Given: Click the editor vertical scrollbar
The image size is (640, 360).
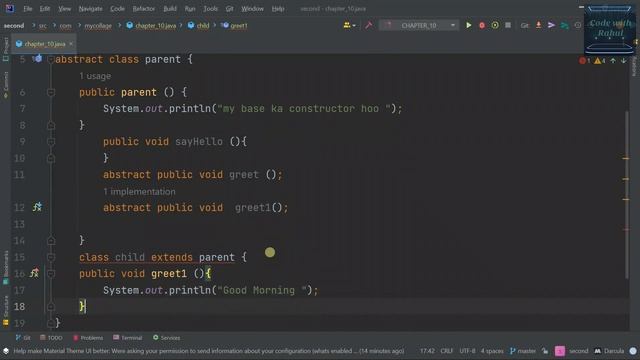Looking at the screenshot, I should click(626, 195).
